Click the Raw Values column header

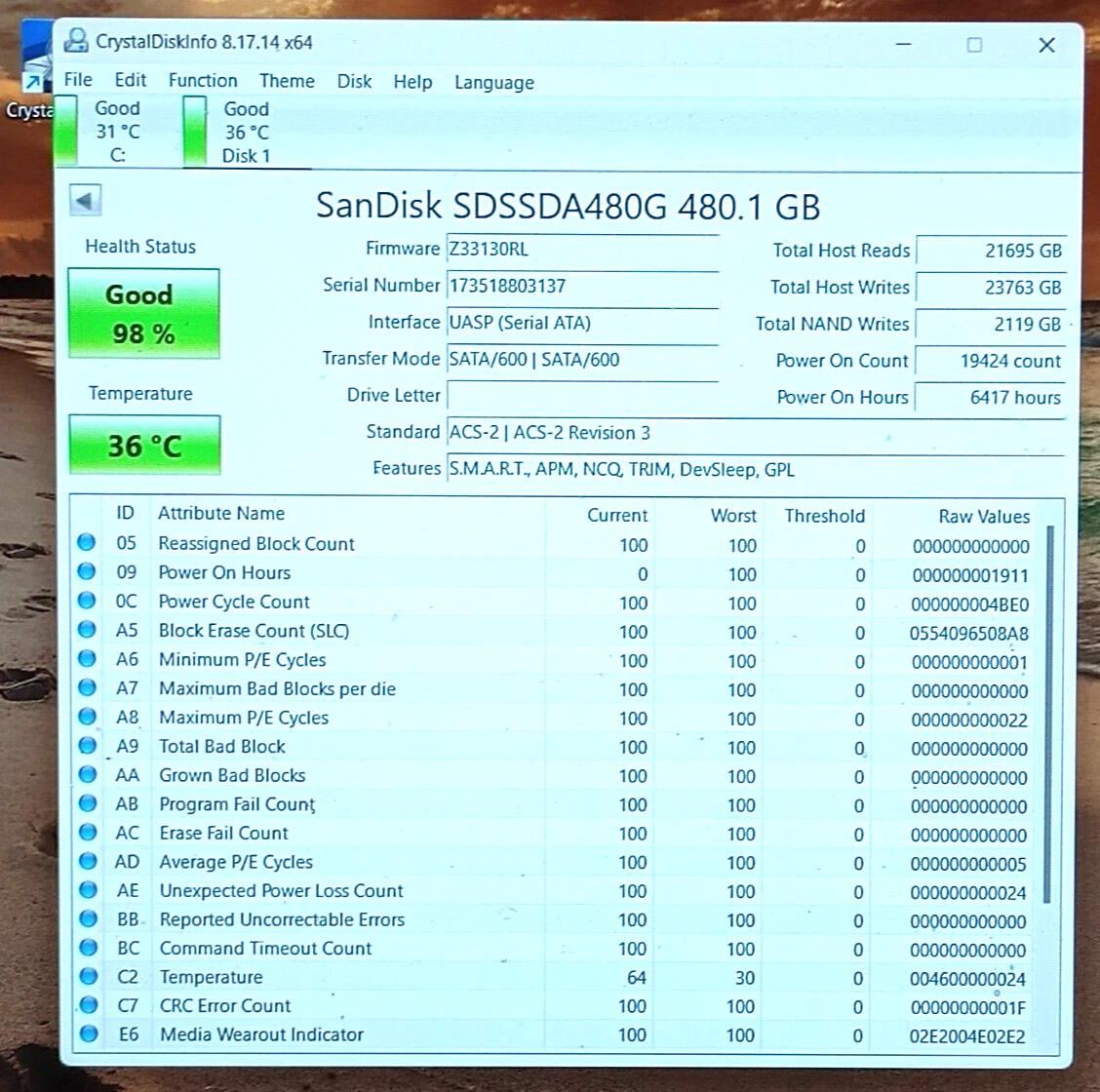click(x=984, y=517)
